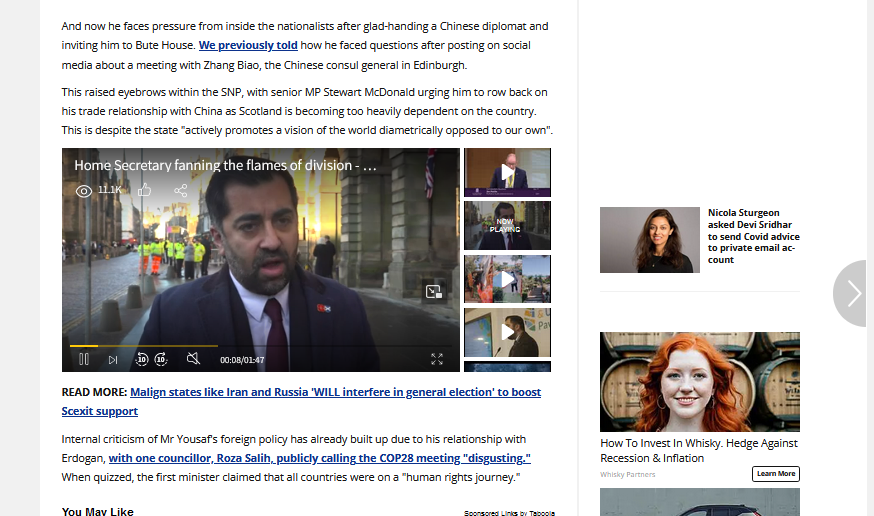This screenshot has width=874, height=516.
Task: Open Nicola Sturgeon Devi Sridhar article headline
Action: tap(754, 236)
